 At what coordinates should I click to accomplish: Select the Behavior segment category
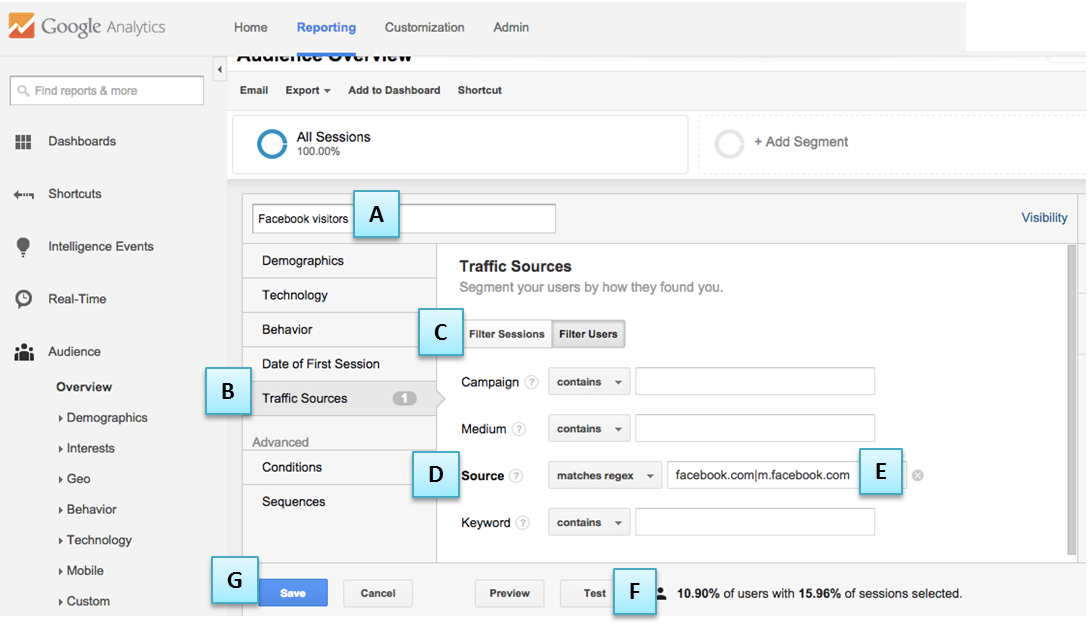339,330
